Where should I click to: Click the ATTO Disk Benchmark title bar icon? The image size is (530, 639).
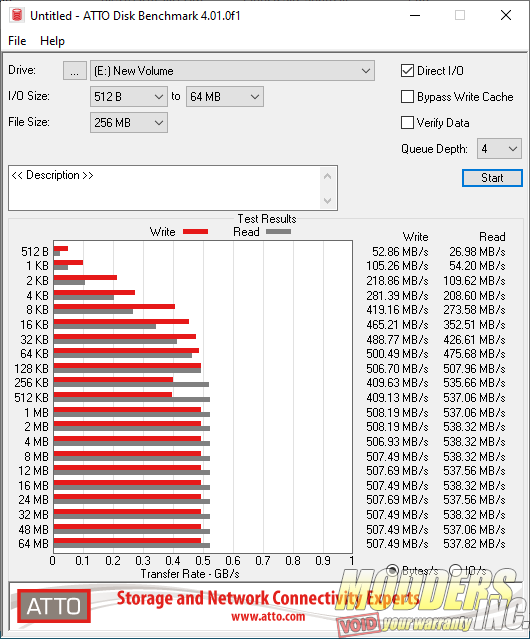(x=17, y=15)
